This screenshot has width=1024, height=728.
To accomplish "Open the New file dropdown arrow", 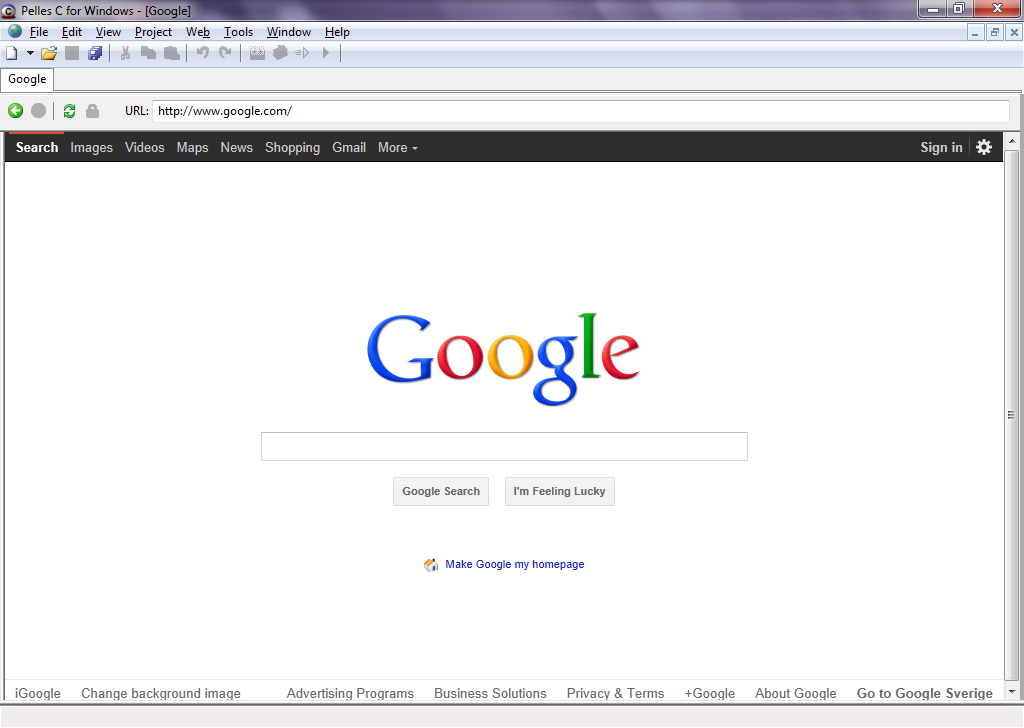I will 30,54.
